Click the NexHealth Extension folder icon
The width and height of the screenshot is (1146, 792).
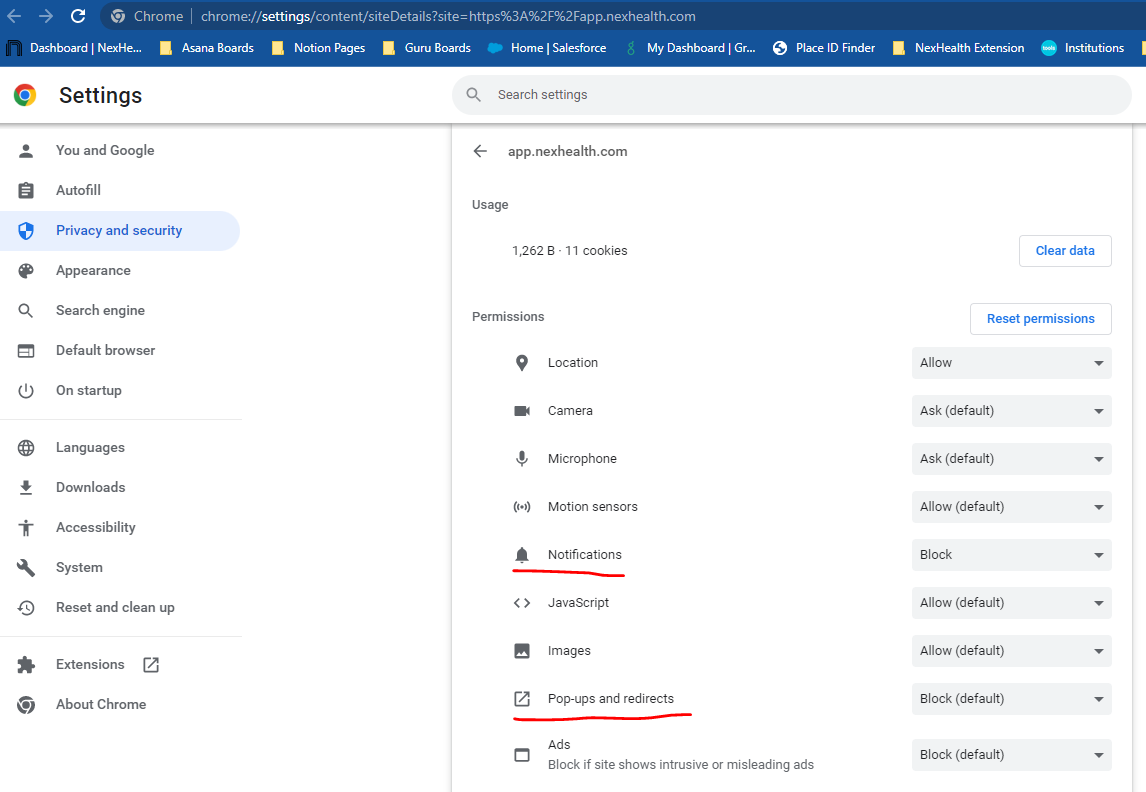[x=899, y=48]
